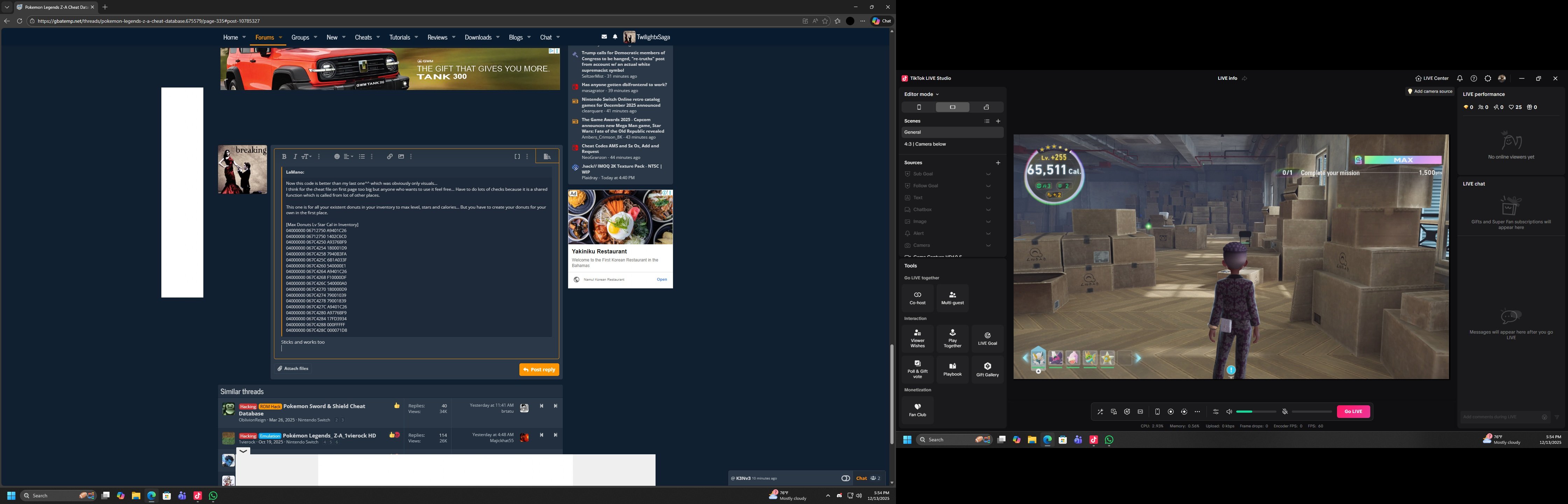Click the Attach files button

click(x=293, y=368)
